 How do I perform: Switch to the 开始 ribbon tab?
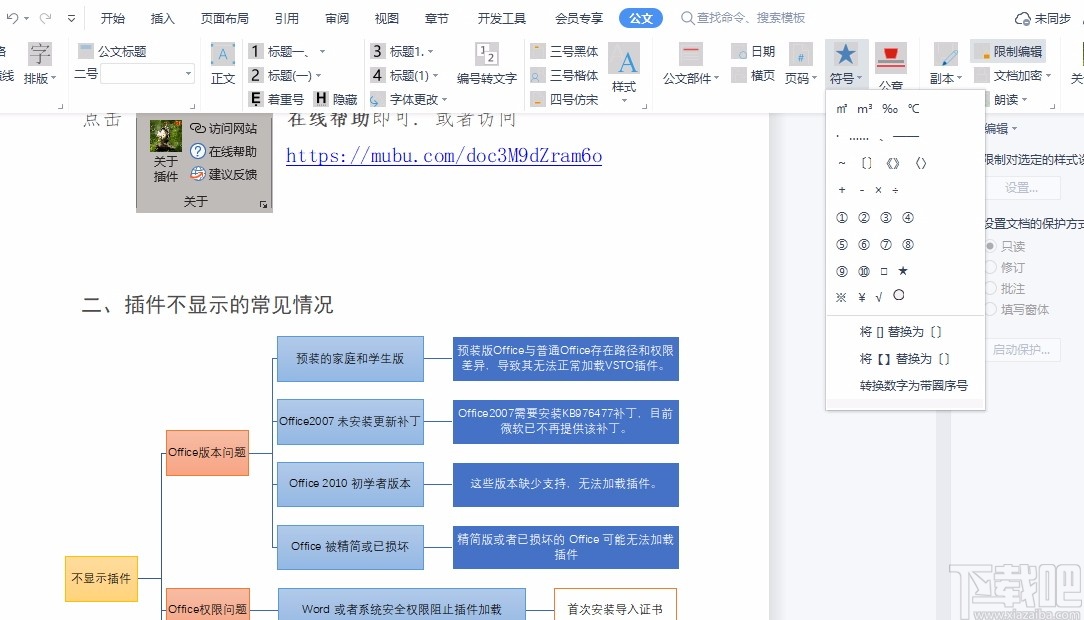(113, 17)
